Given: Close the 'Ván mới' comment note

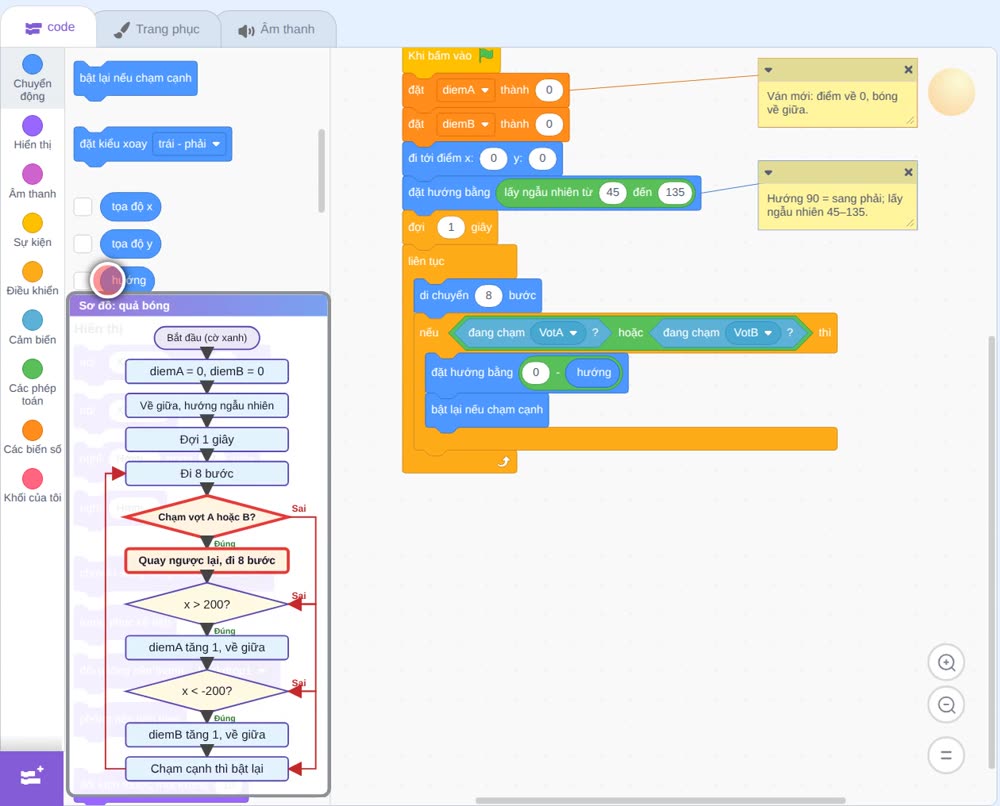Looking at the screenshot, I should coord(908,70).
